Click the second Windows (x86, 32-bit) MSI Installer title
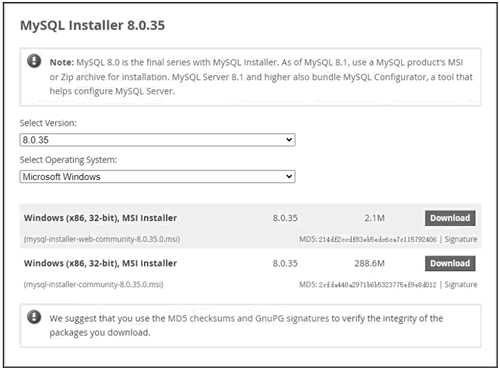The height and width of the screenshot is (370, 500). [100, 263]
